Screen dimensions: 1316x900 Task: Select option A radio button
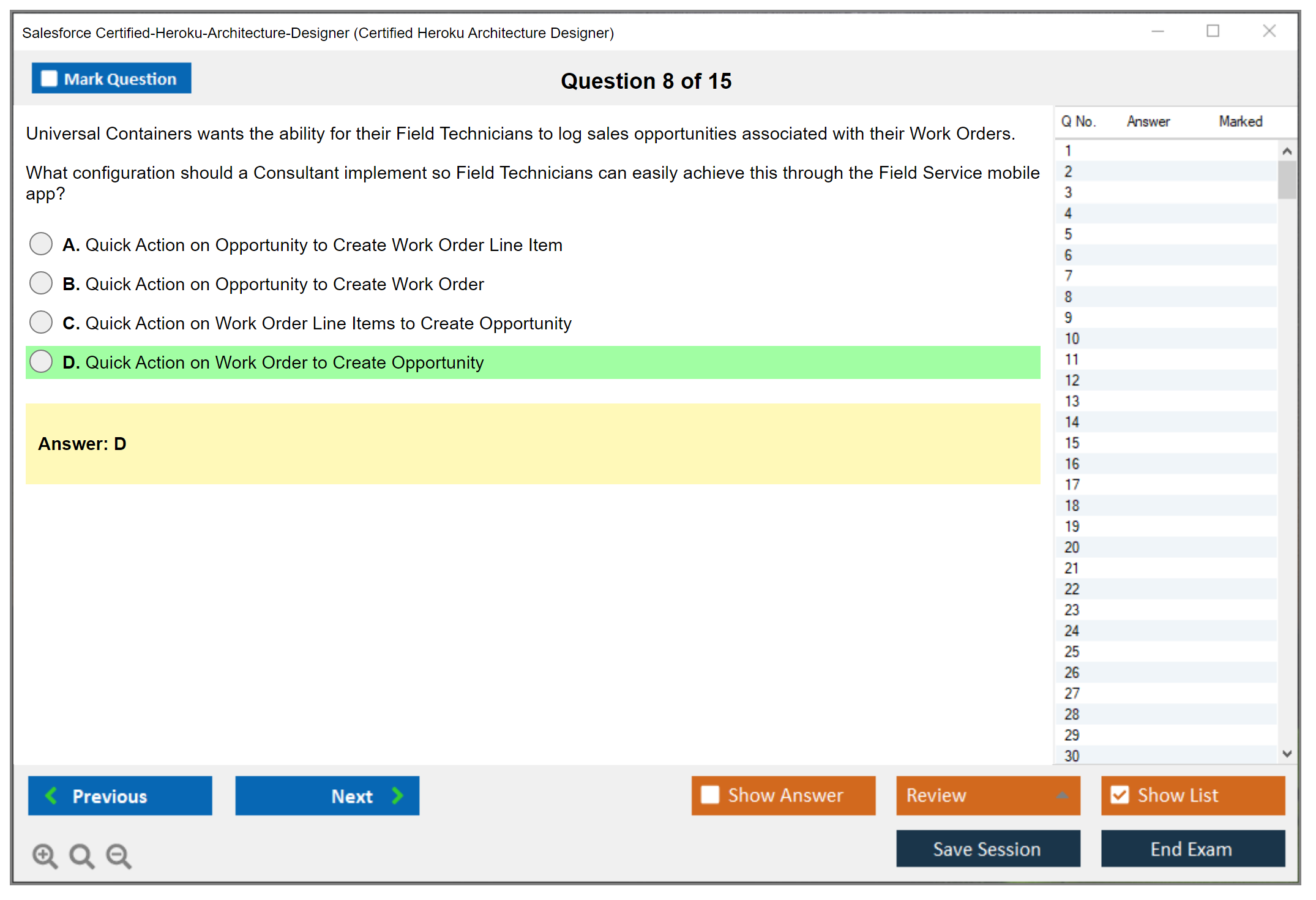(x=41, y=244)
